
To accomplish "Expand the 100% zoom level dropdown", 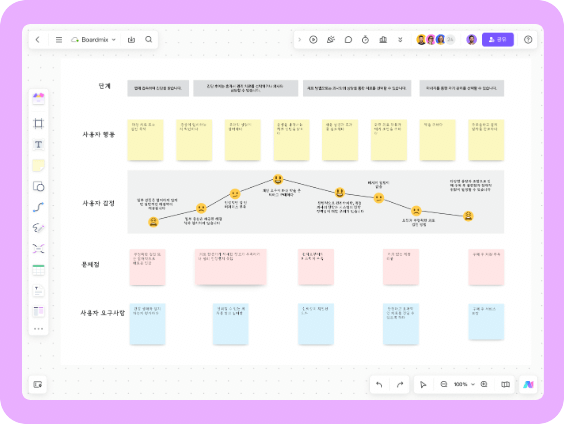I will [x=464, y=384].
